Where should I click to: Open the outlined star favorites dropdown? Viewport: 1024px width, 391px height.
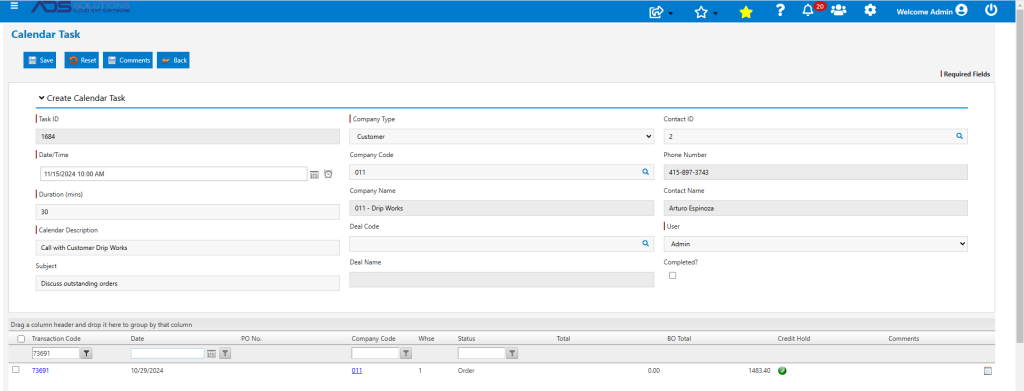705,12
